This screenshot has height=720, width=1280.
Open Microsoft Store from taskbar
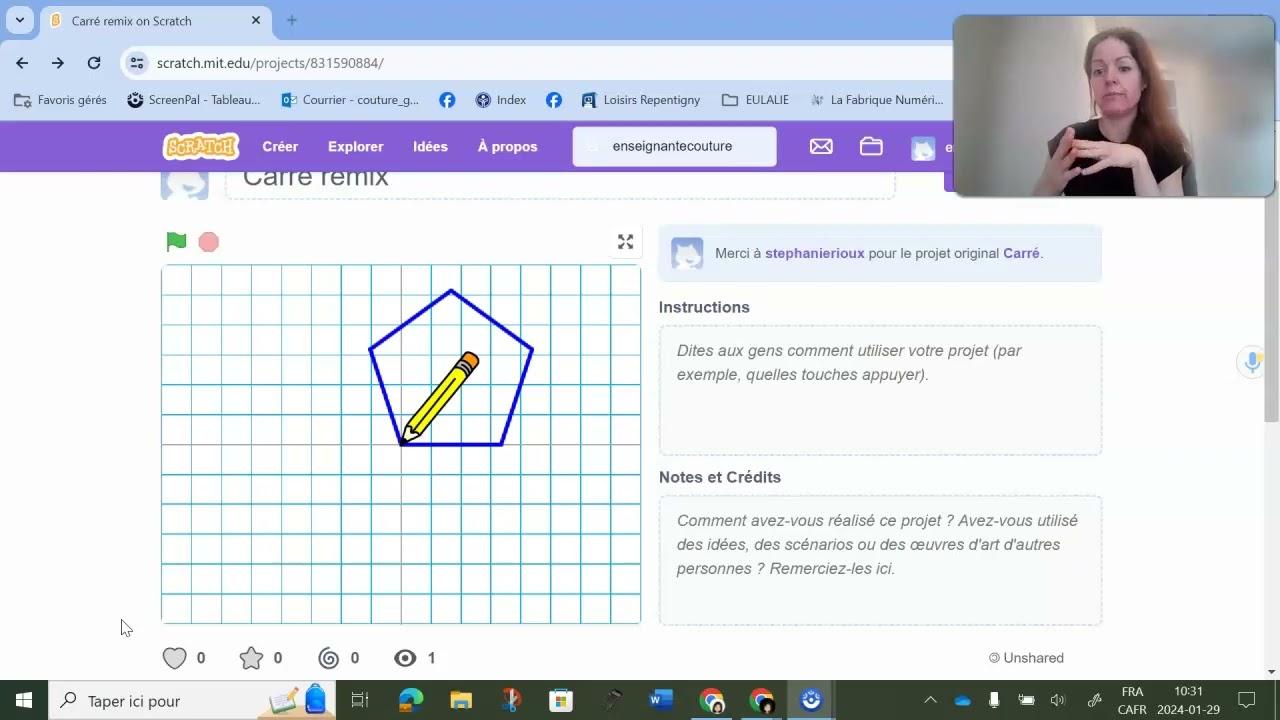(x=561, y=701)
